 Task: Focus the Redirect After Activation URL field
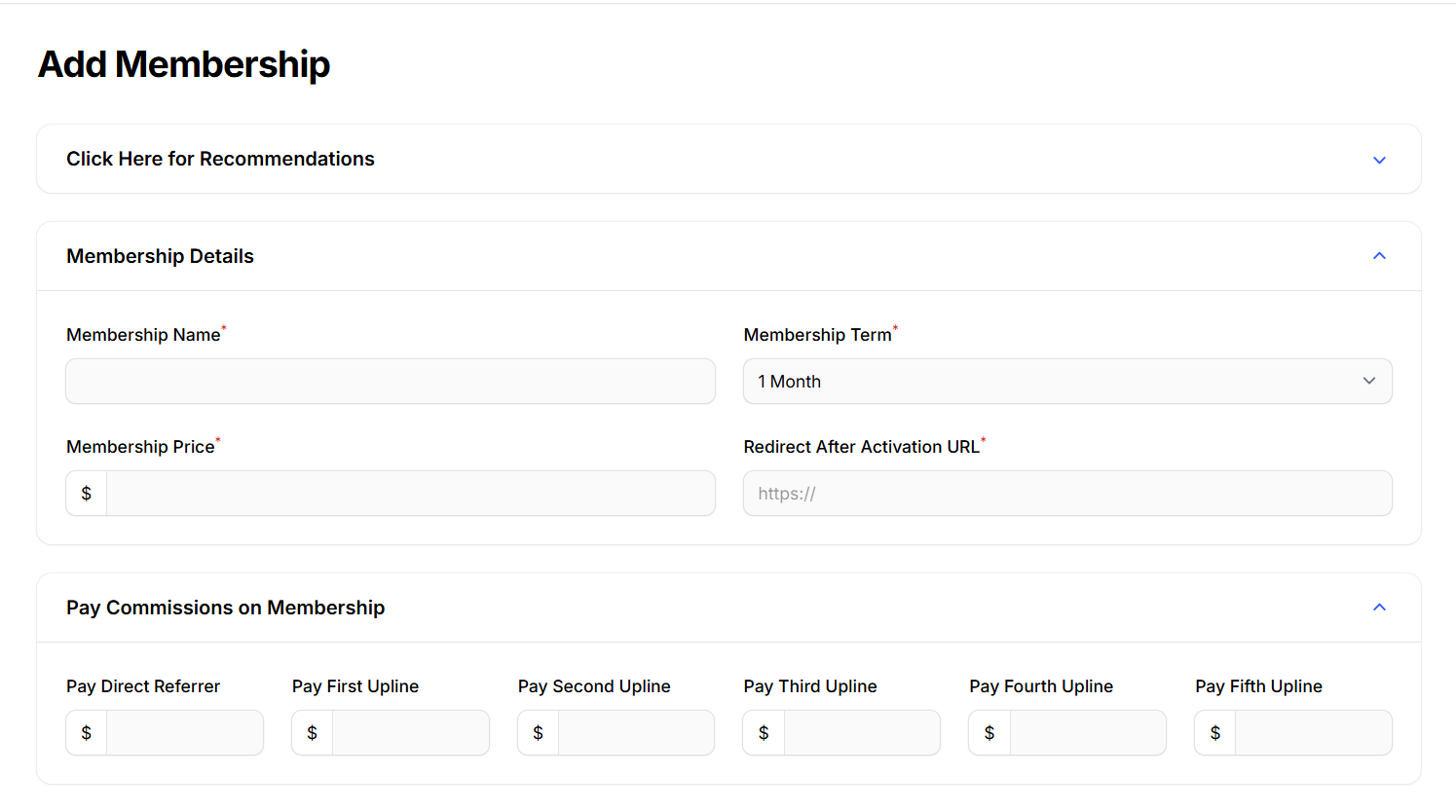1067,494
